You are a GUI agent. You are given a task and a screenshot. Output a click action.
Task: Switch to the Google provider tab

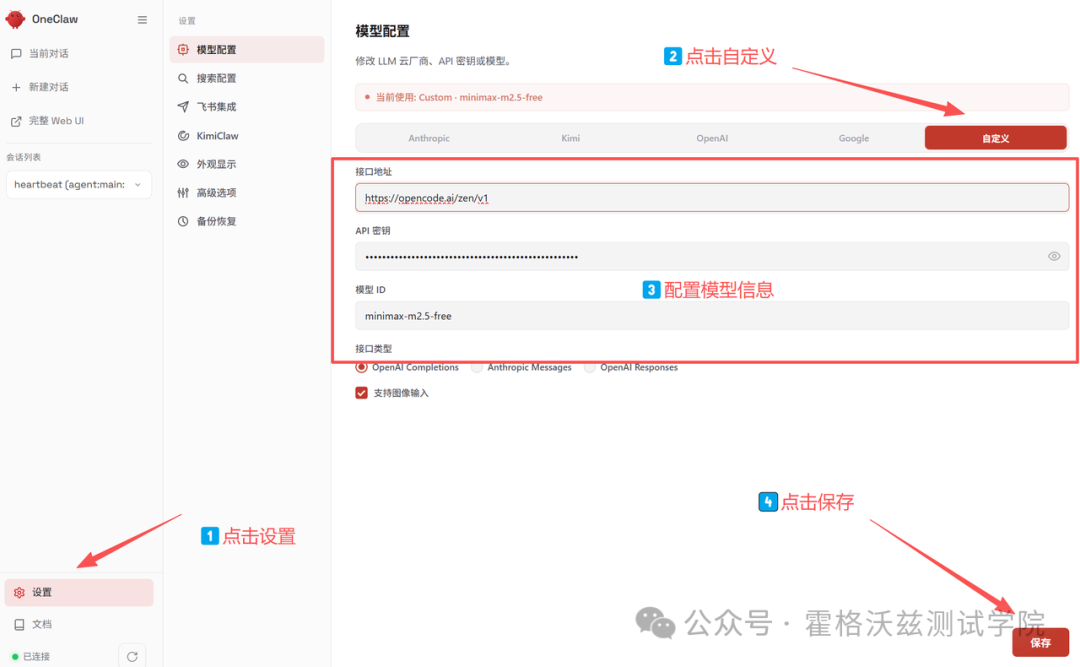point(854,138)
